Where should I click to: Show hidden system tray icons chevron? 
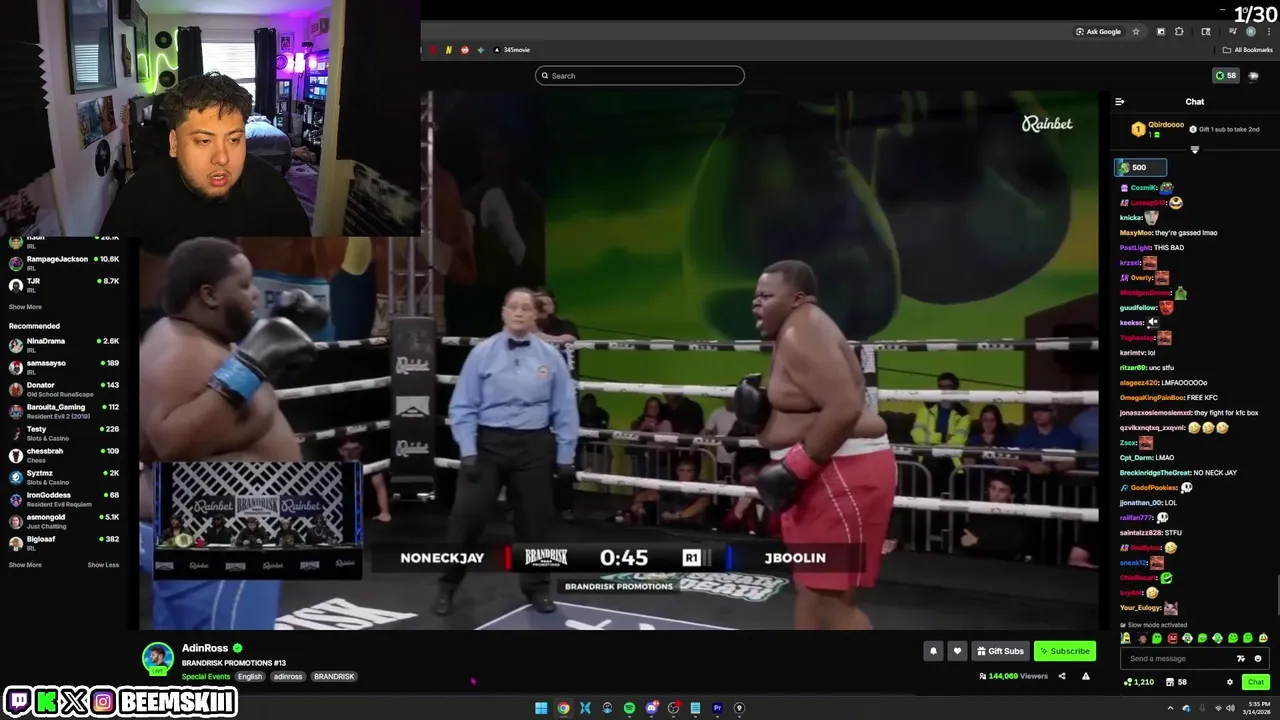(x=1170, y=708)
